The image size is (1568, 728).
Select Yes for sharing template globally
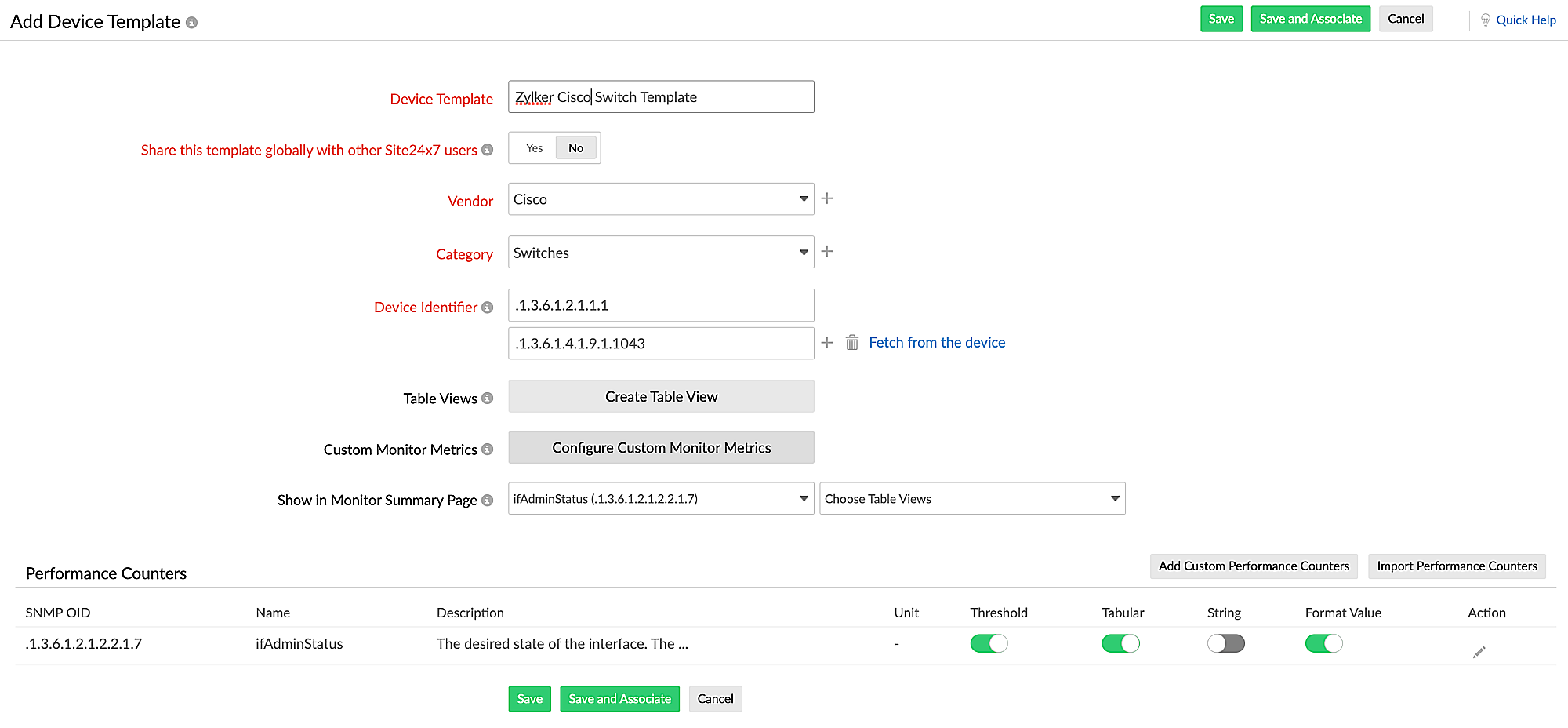tap(534, 148)
